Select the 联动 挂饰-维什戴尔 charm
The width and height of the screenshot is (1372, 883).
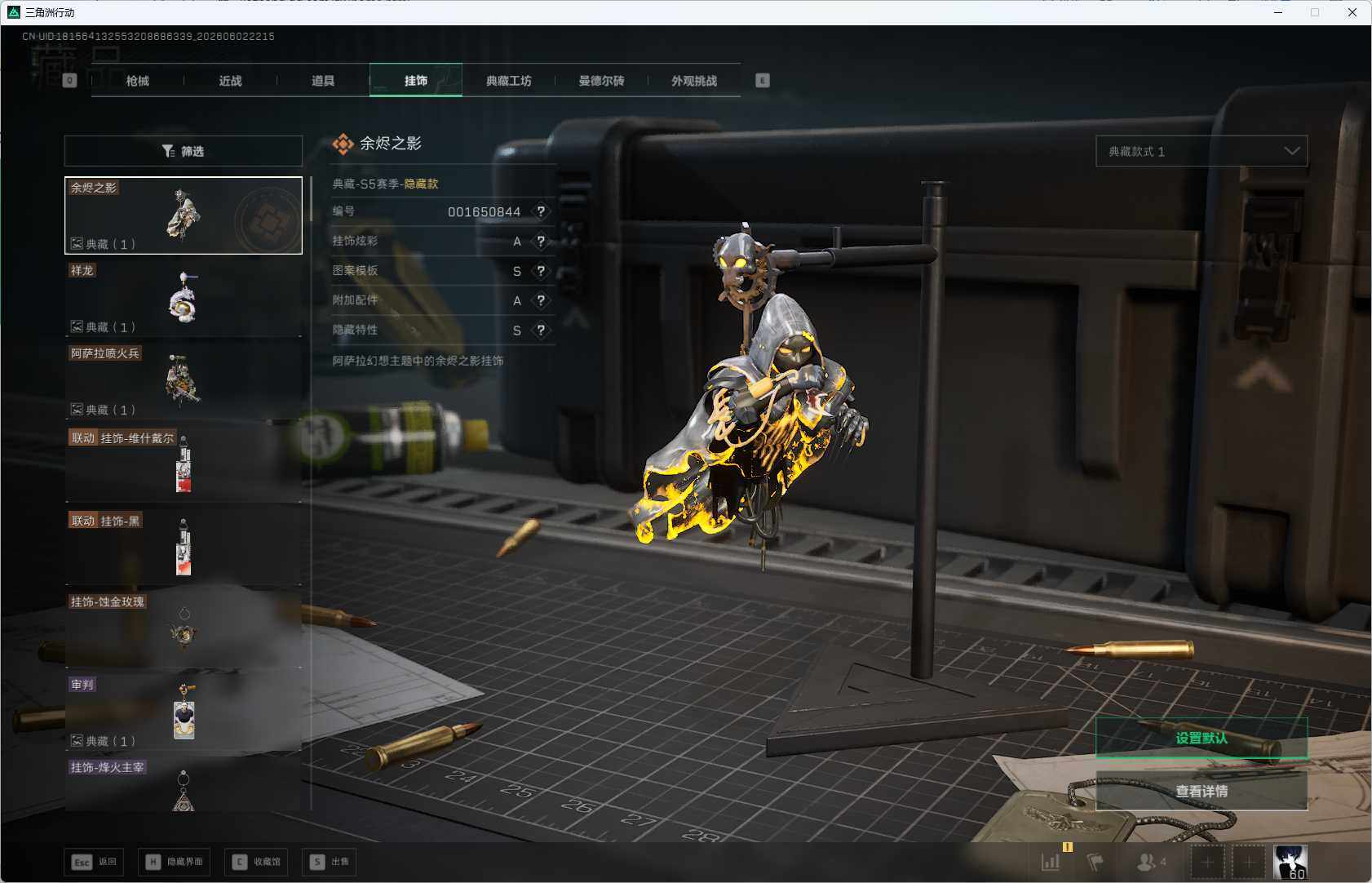184,464
